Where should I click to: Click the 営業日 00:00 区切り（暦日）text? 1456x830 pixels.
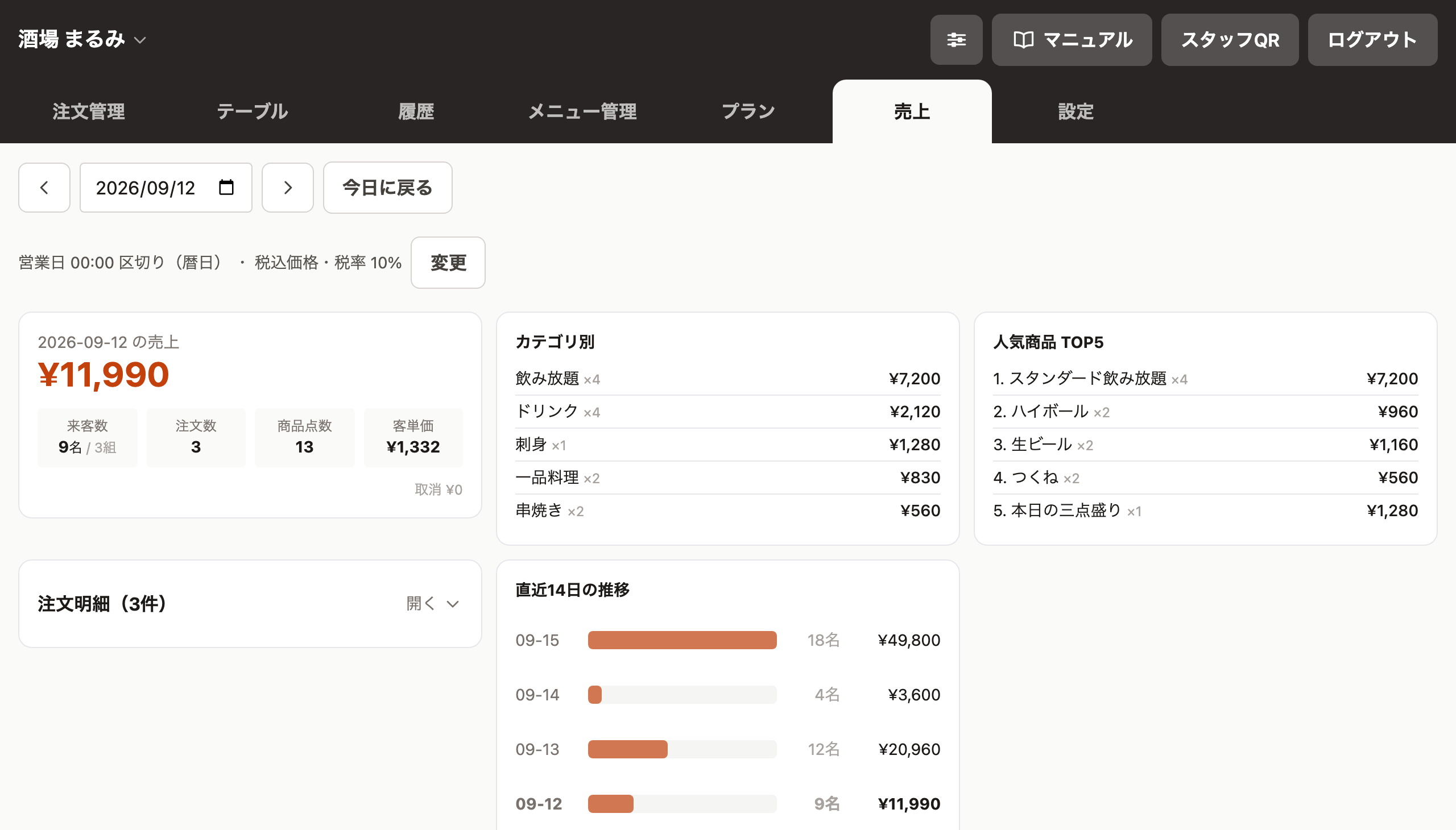[x=123, y=263]
